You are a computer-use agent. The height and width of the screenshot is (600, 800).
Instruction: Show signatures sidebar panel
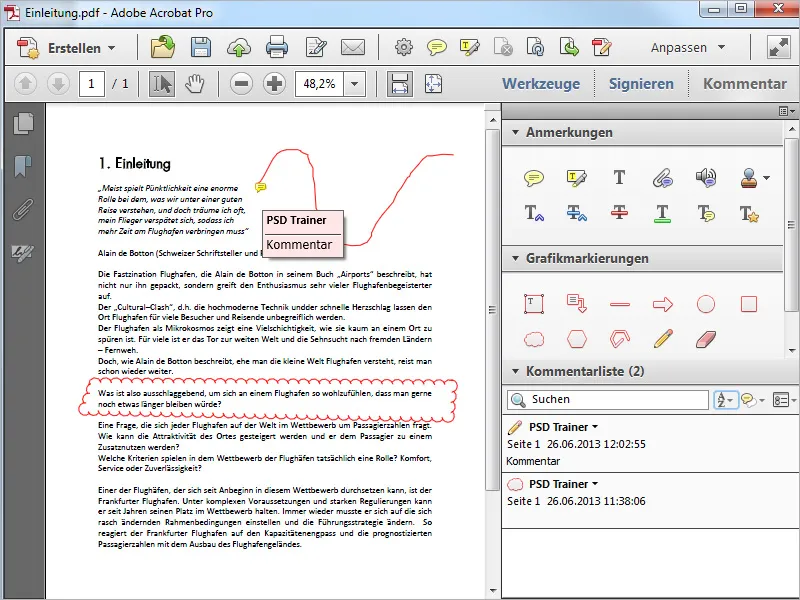tap(23, 253)
